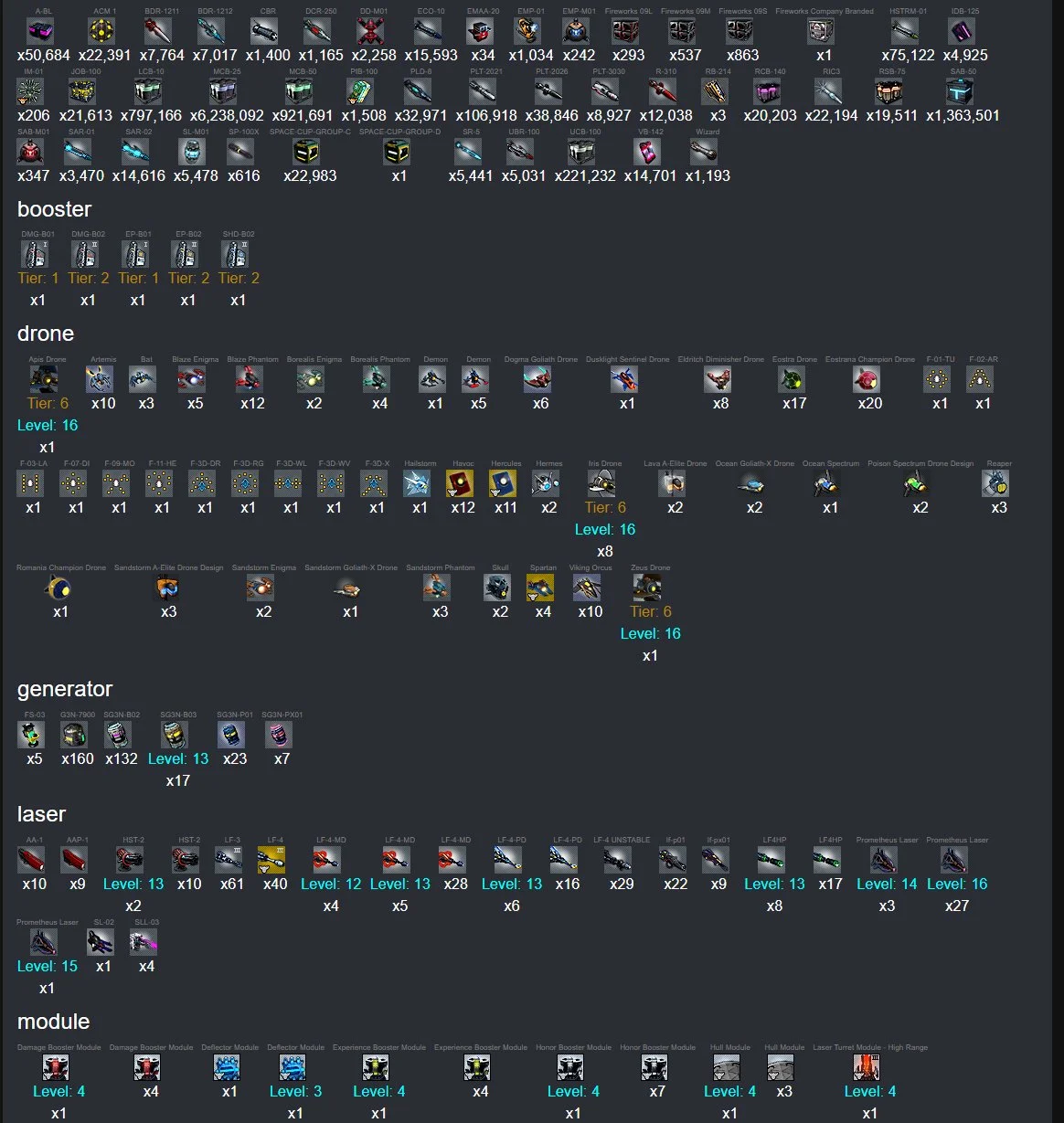Screen dimensions: 1064x1123
Task: Click the DD-M01 item icon
Action: coord(370,31)
